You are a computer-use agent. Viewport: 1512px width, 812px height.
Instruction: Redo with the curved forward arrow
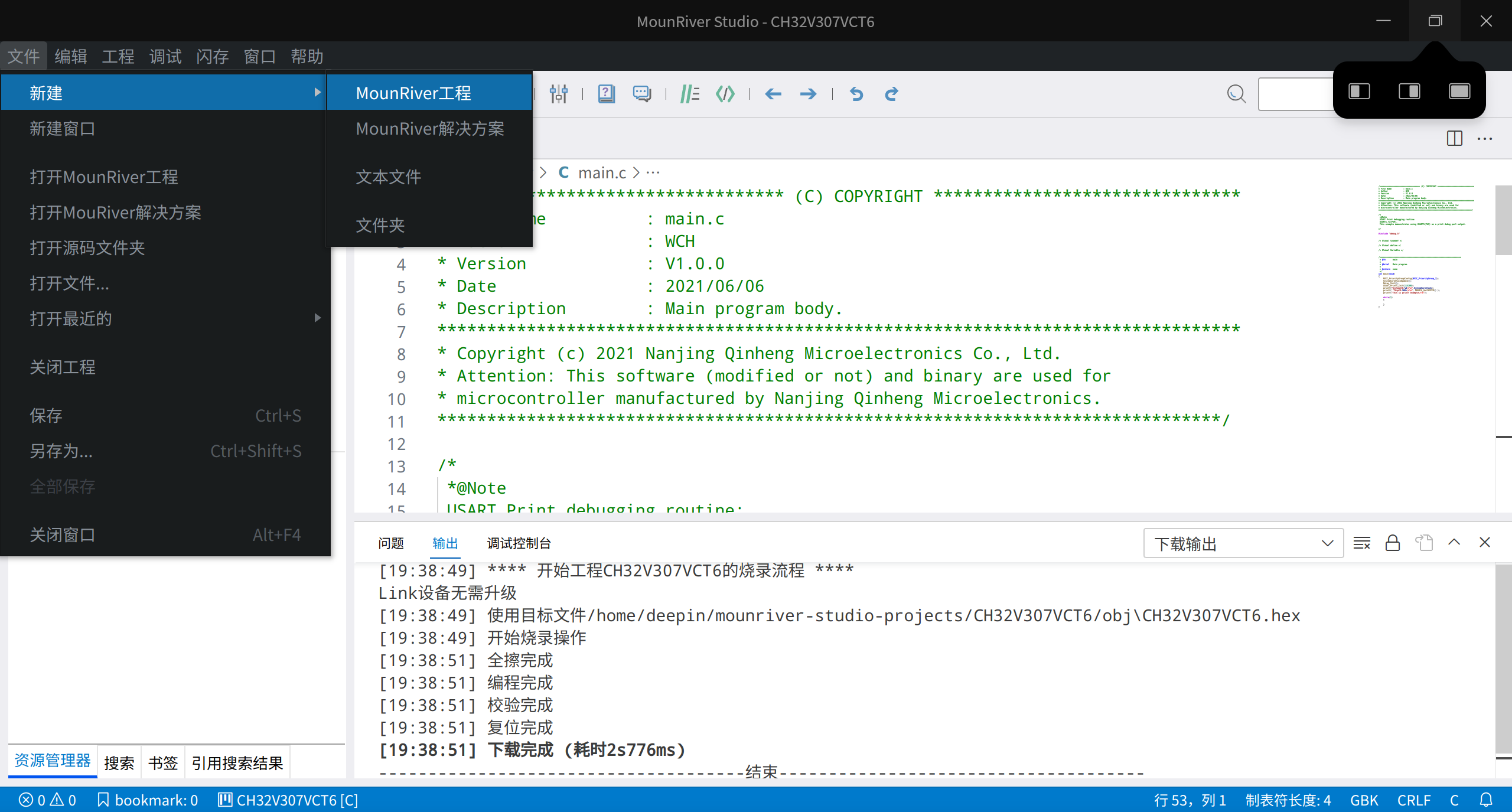[x=892, y=93]
